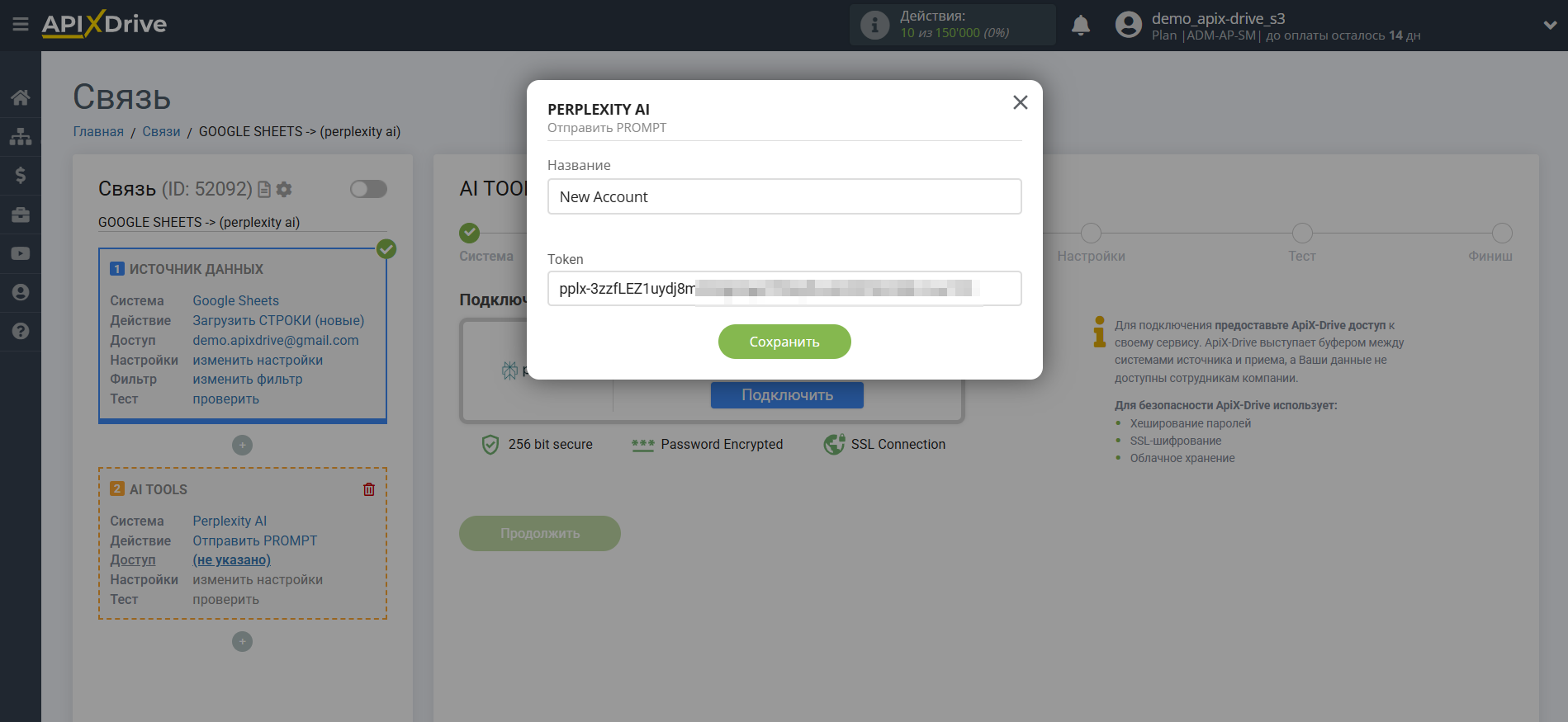This screenshot has height=722, width=1568.
Task: Click the Подключить button
Action: click(x=787, y=395)
